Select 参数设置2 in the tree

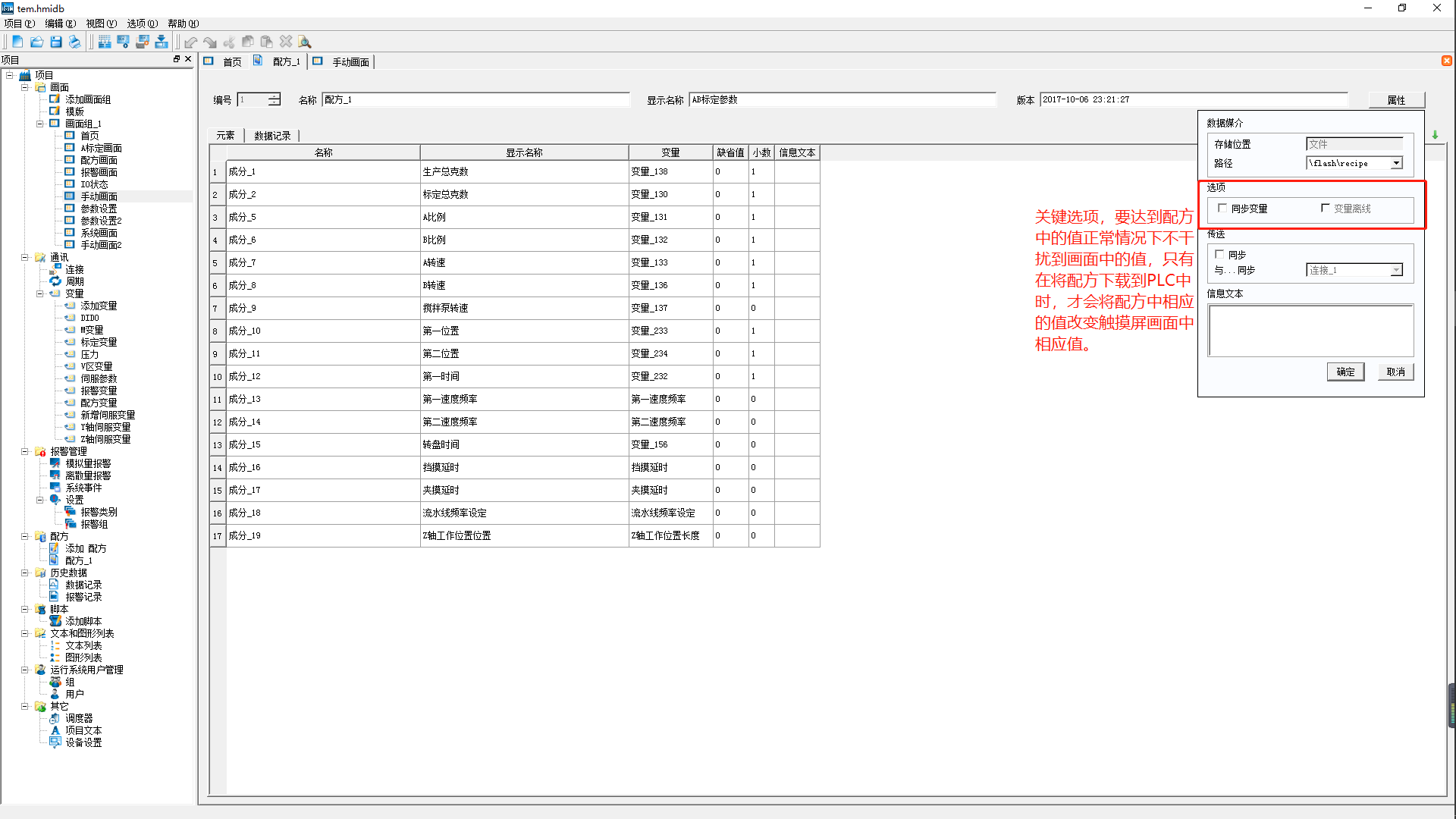[101, 221]
